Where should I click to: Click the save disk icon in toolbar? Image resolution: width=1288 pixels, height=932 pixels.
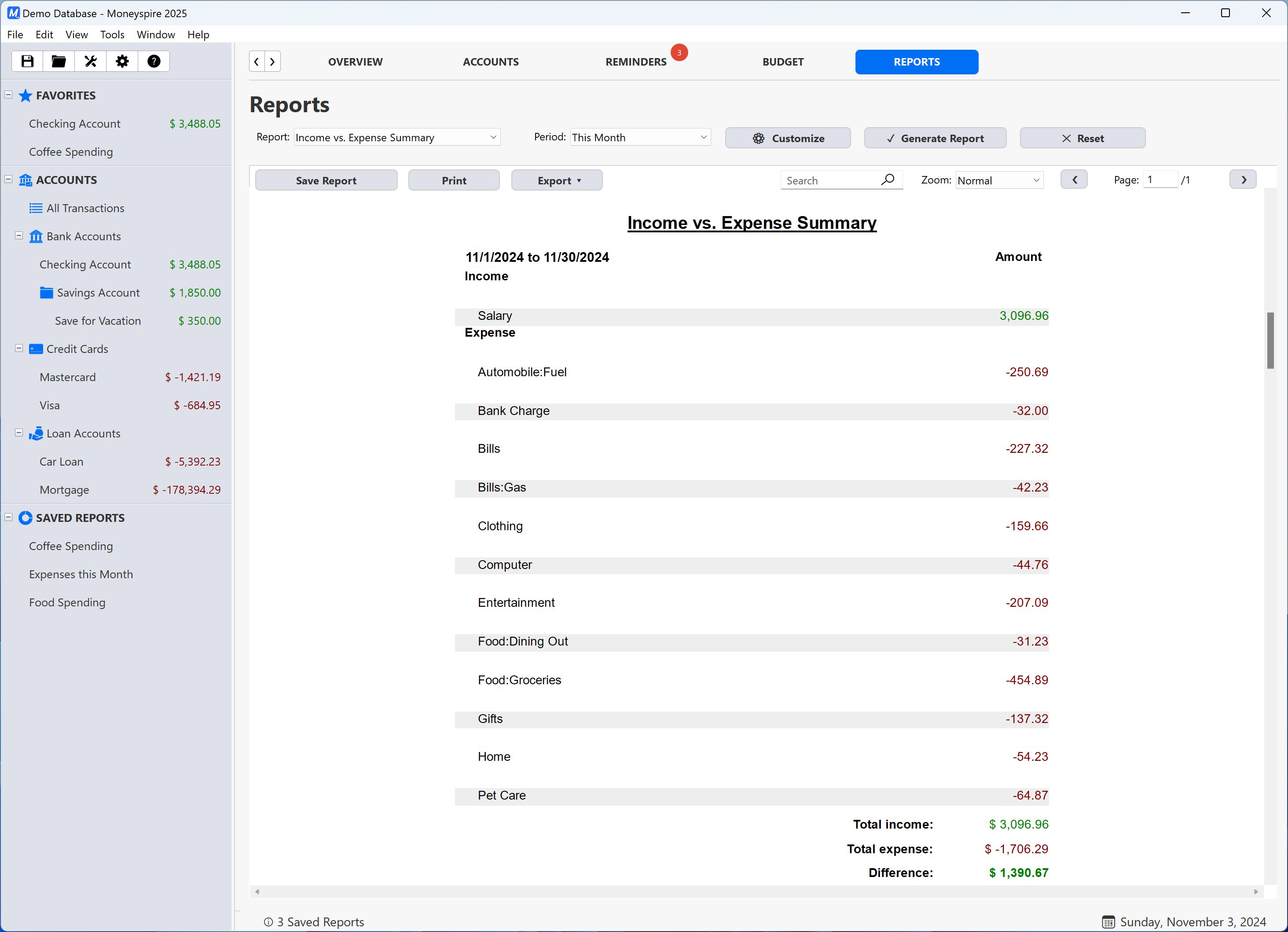[27, 61]
